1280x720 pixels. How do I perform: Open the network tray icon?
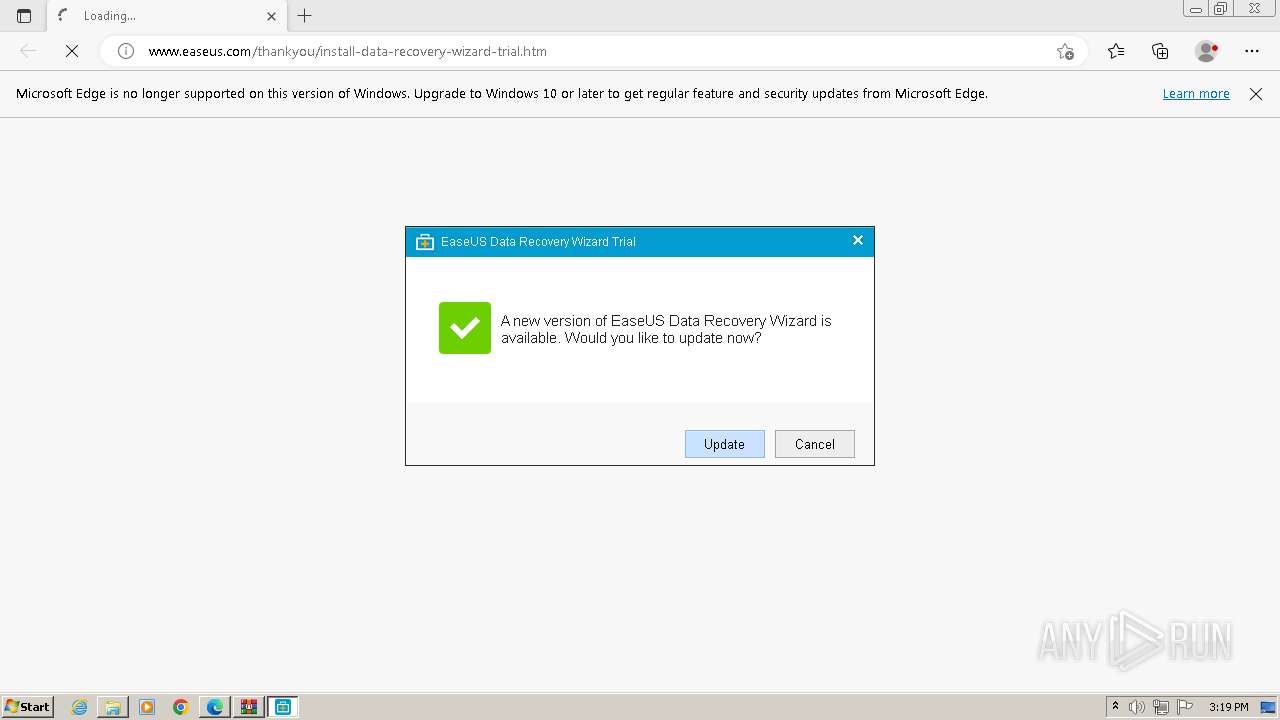pos(1161,707)
